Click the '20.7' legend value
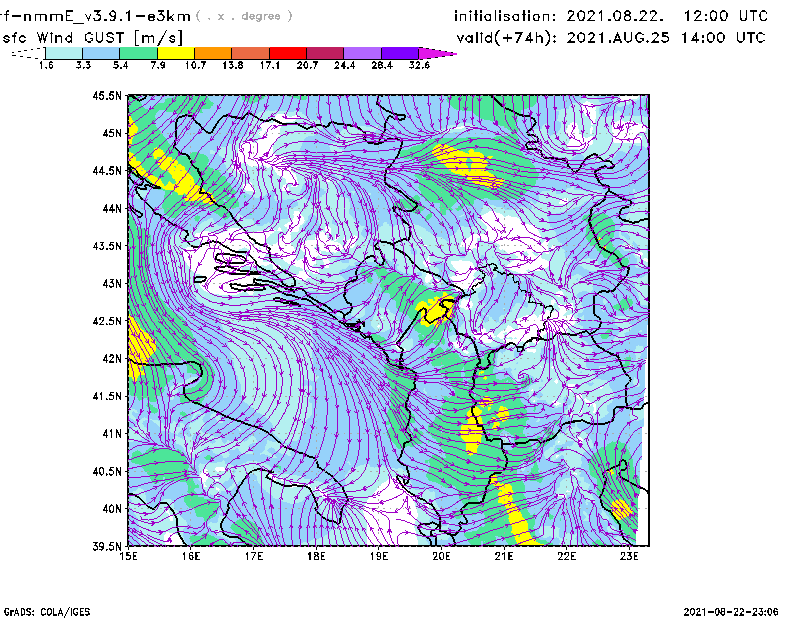 coord(307,65)
